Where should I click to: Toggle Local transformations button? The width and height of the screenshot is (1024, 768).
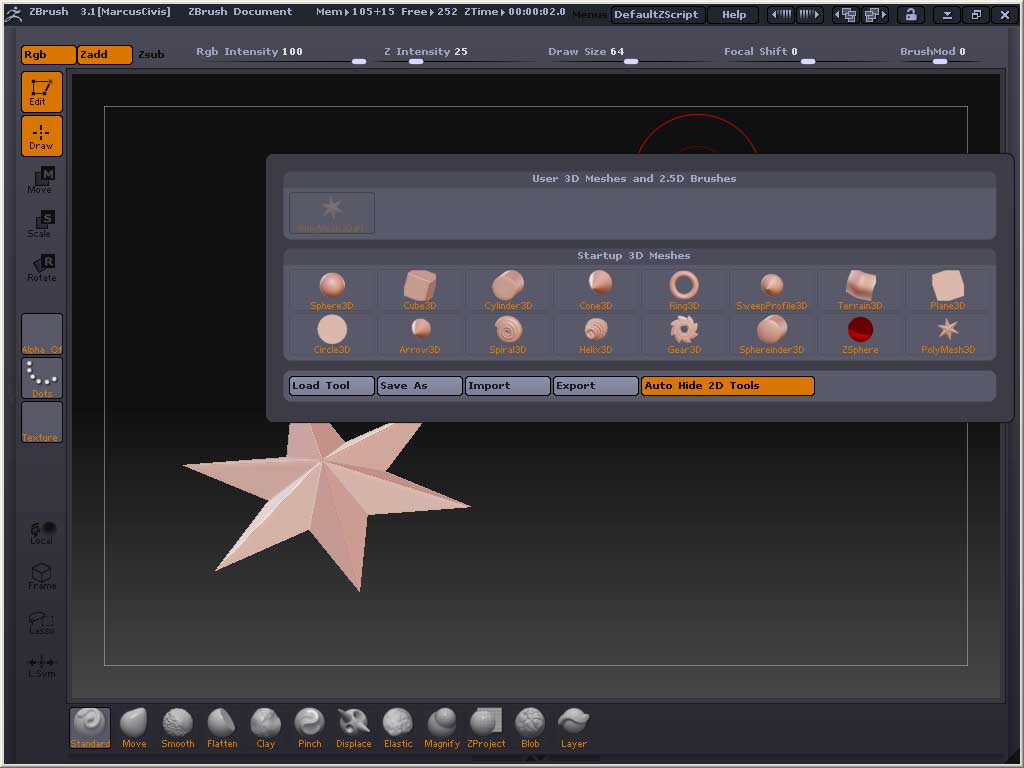(42, 533)
